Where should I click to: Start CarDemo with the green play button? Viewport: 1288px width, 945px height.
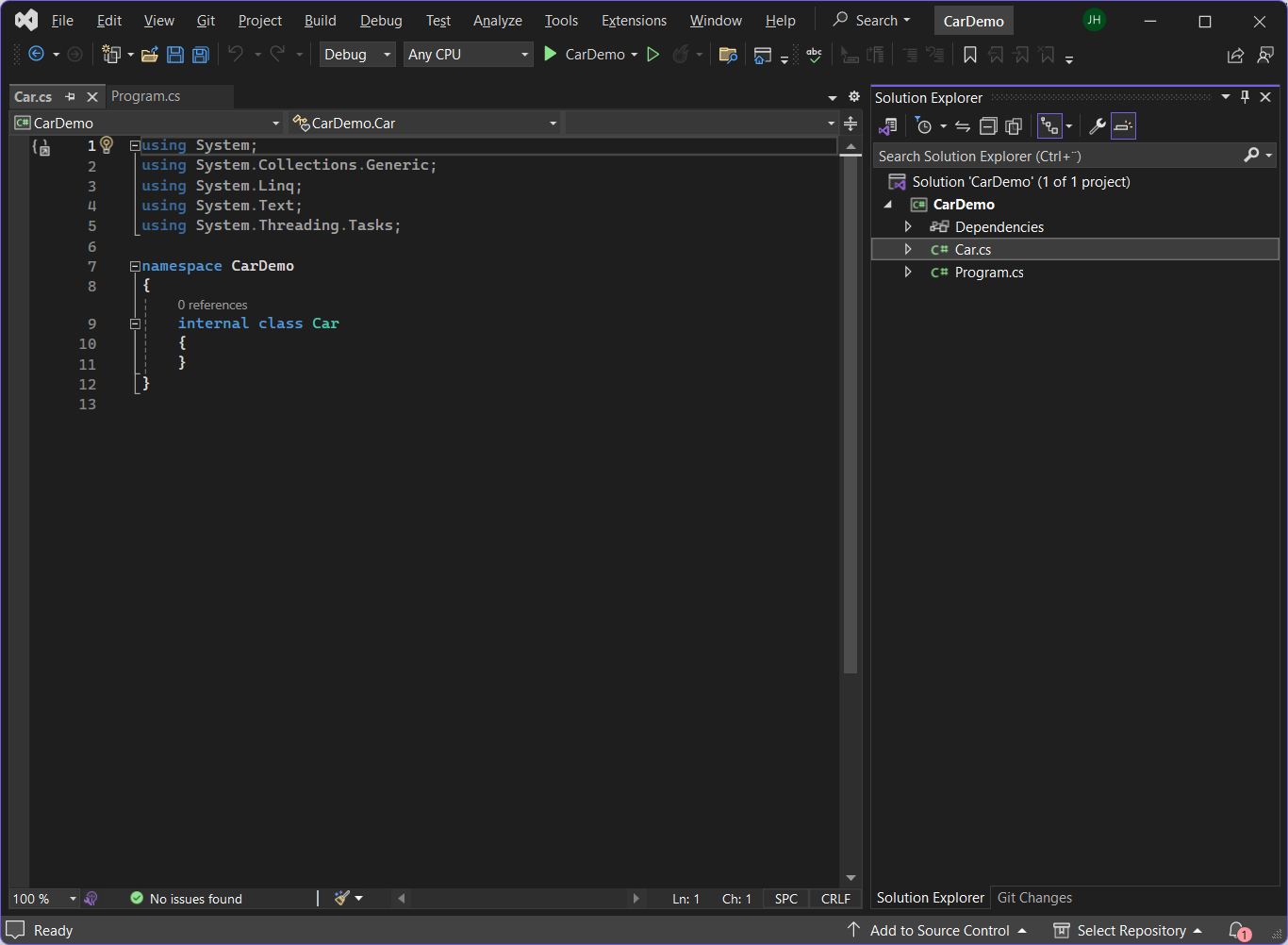pyautogui.click(x=551, y=55)
